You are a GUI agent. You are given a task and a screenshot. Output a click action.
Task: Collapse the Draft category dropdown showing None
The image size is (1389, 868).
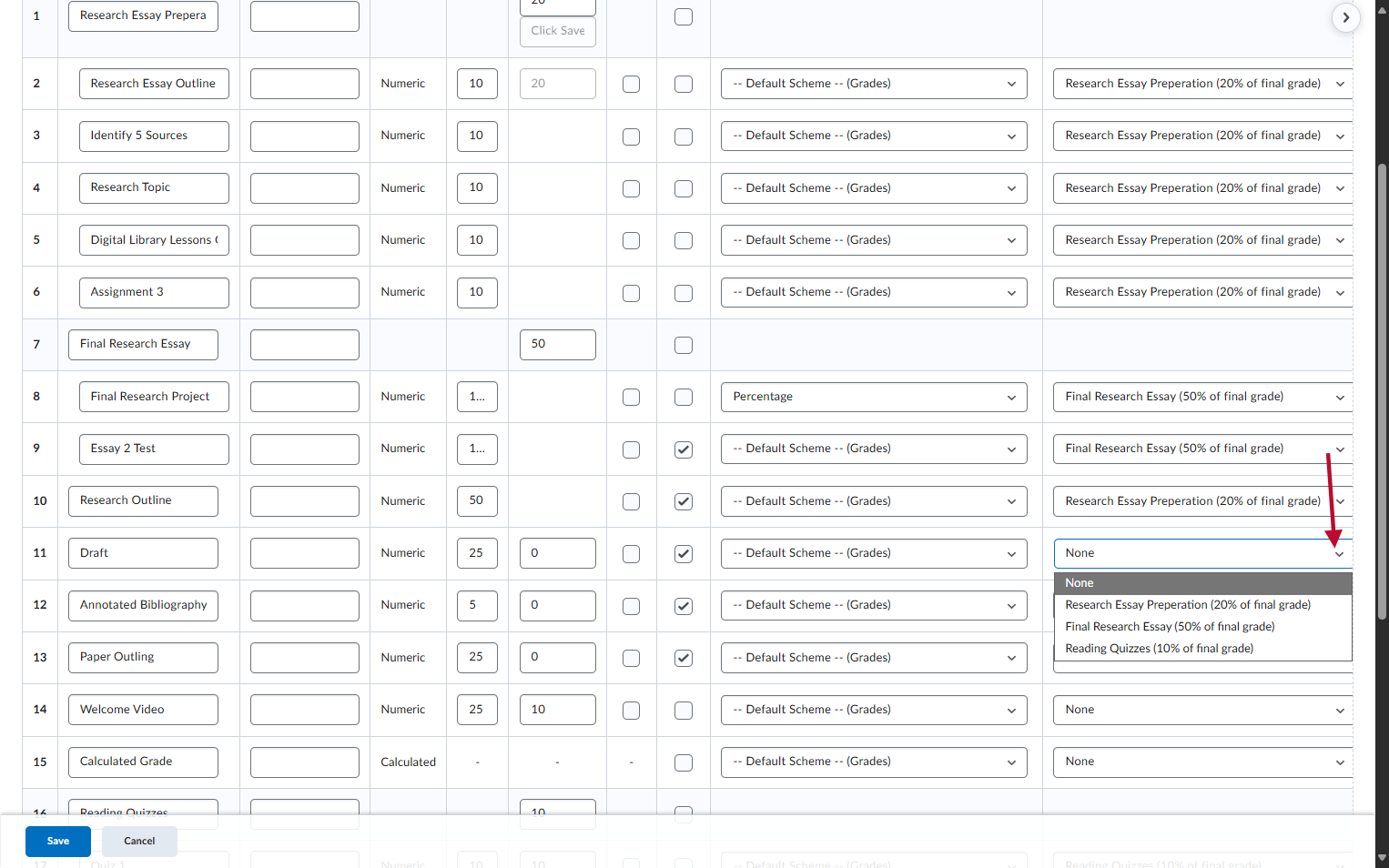(1202, 553)
